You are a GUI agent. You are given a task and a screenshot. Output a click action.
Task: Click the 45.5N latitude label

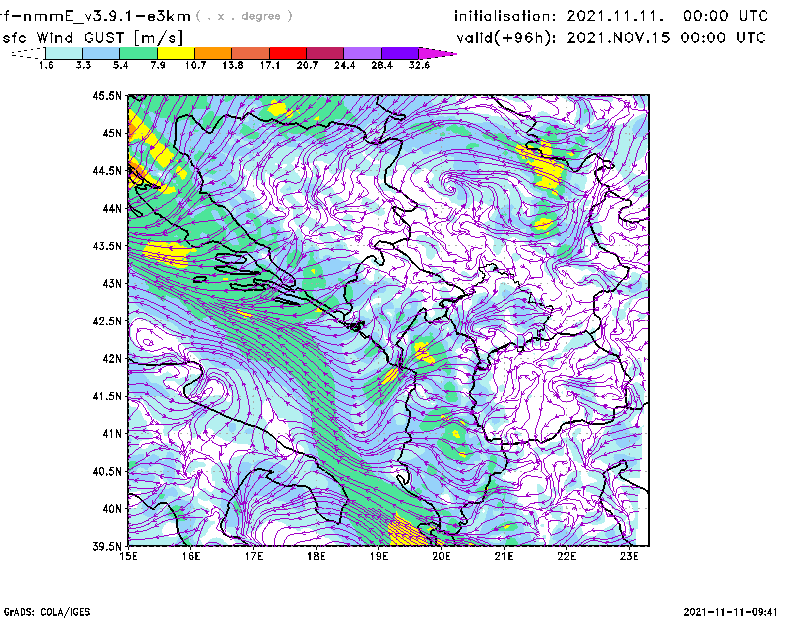pyautogui.click(x=107, y=95)
